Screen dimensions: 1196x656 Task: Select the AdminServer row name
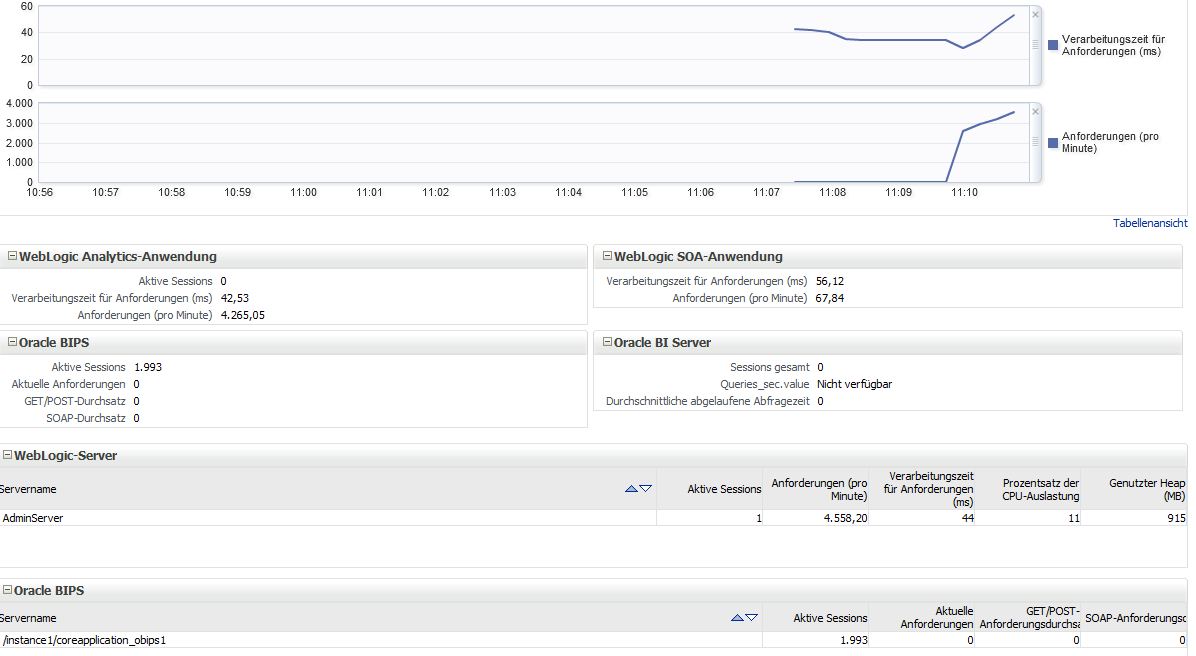33,518
